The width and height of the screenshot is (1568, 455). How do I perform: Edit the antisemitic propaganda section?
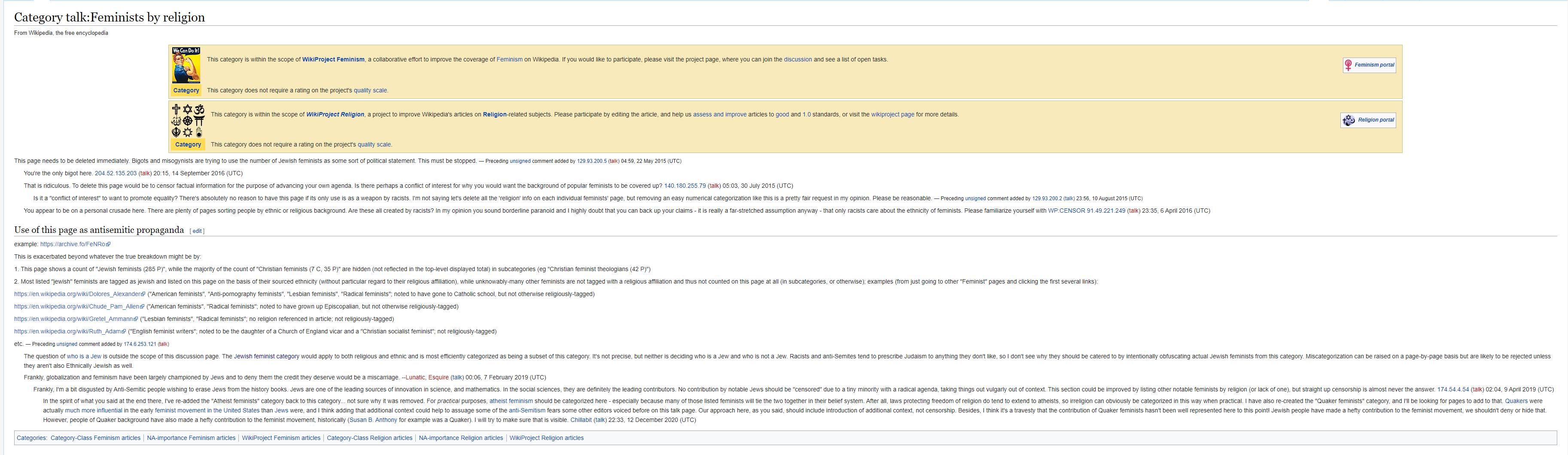197,232
